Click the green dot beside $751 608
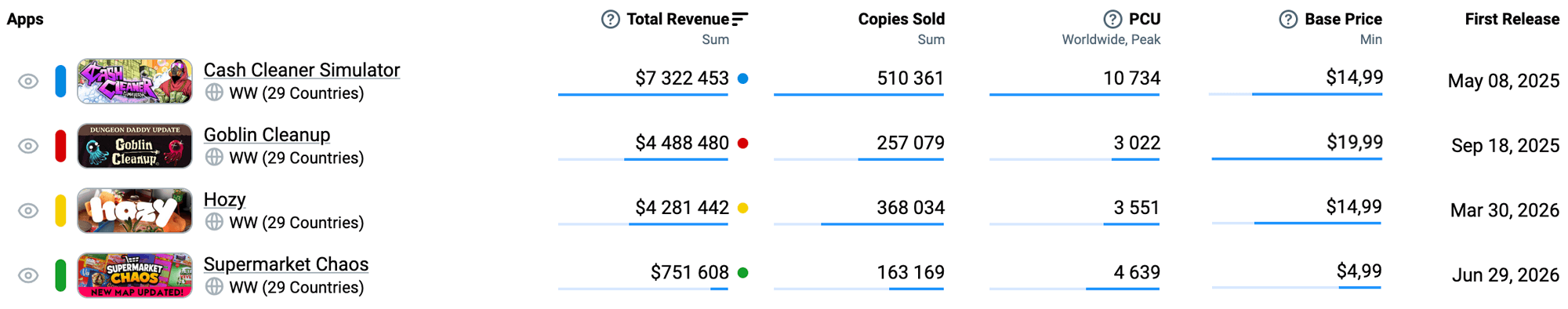This screenshot has width=1568, height=309. [742, 273]
